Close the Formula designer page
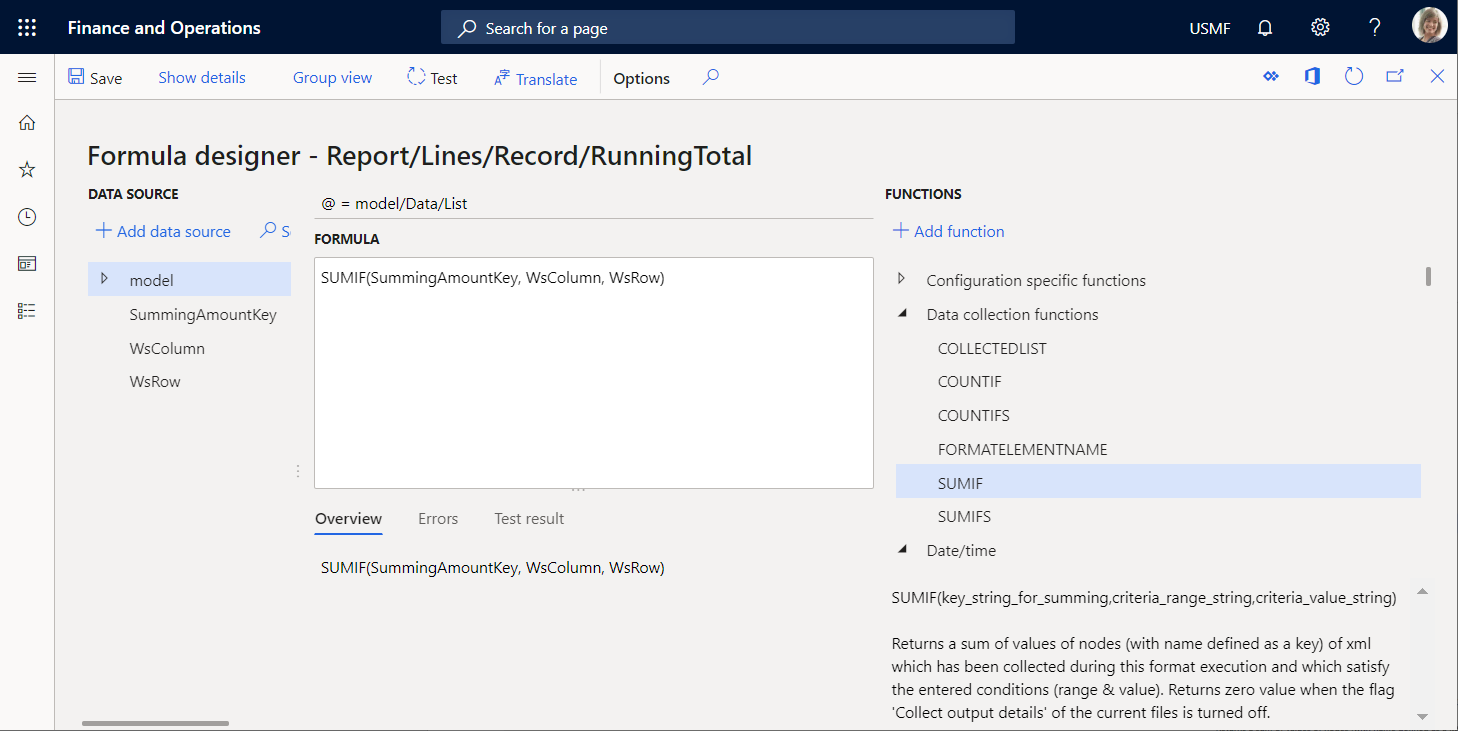Viewport: 1458px width, 731px height. (x=1437, y=77)
